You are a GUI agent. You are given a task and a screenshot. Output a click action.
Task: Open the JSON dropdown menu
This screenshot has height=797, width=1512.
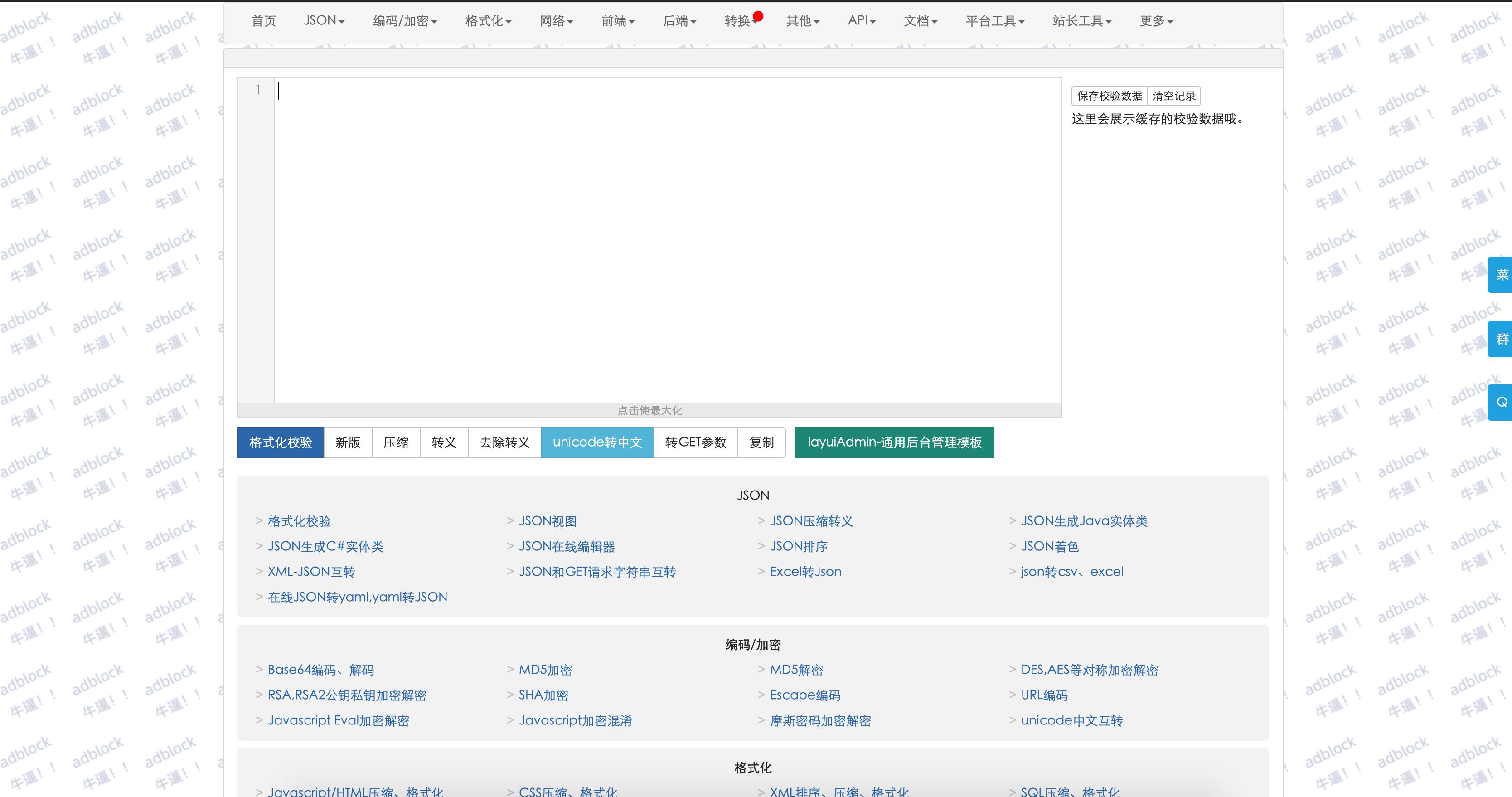(x=324, y=20)
